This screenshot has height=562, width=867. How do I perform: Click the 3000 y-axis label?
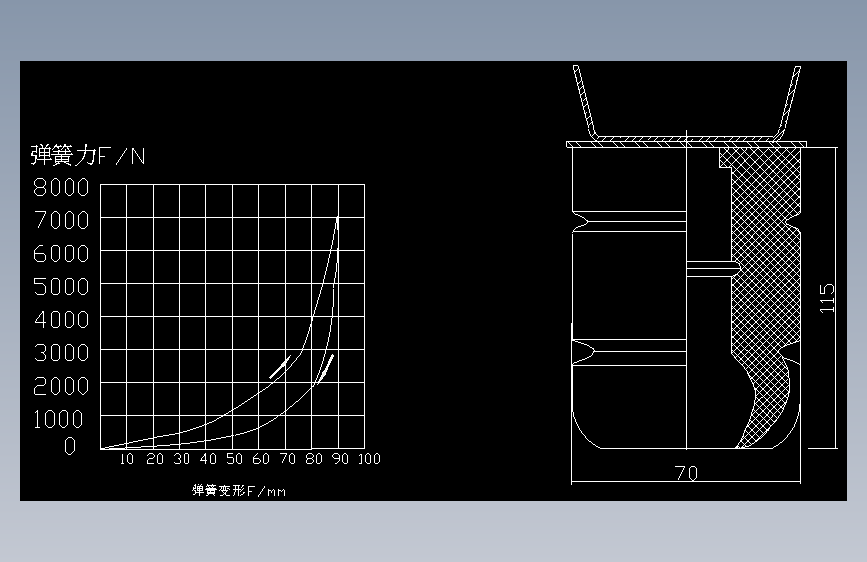pos(61,353)
